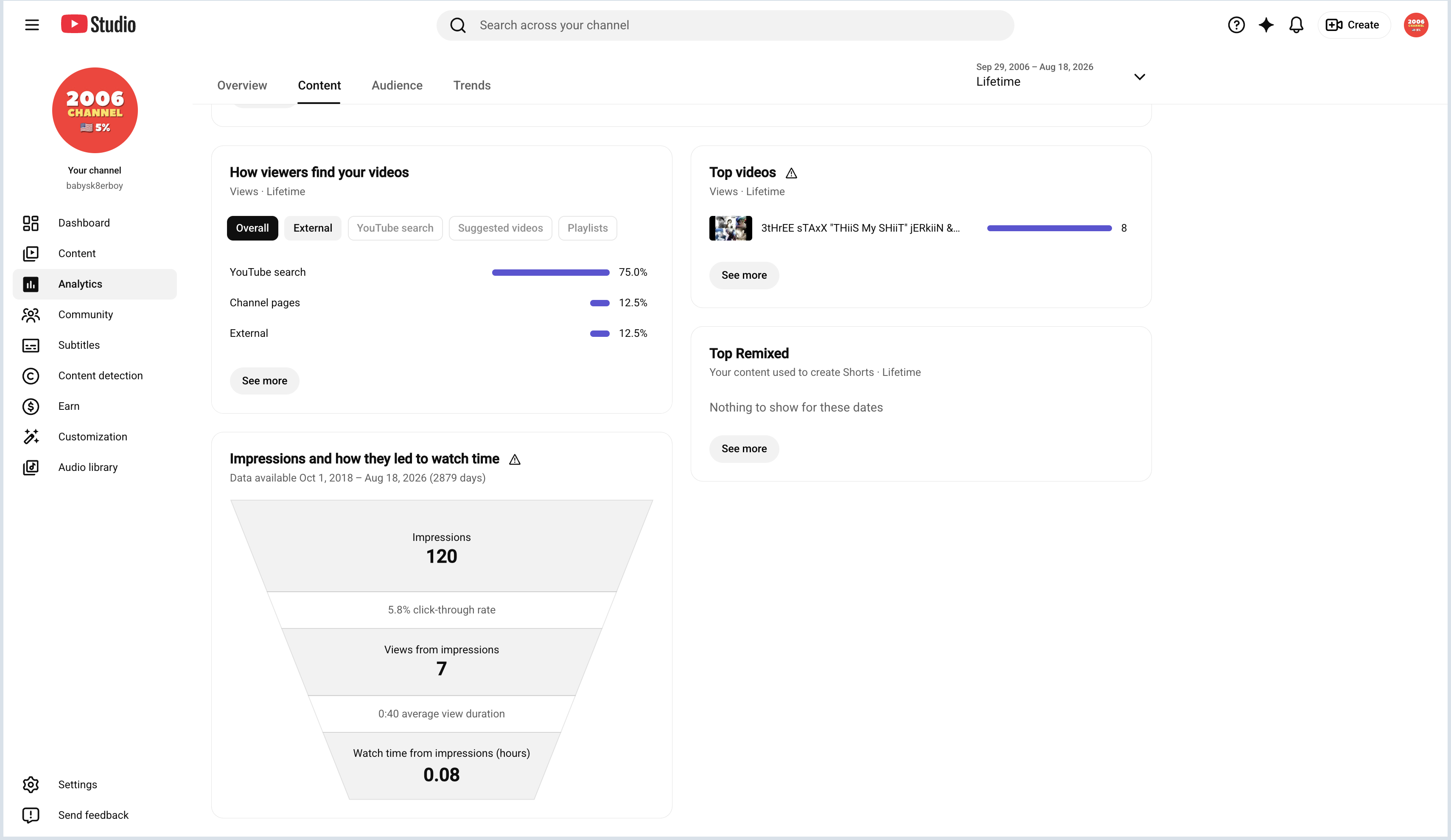Click the External row label

click(x=249, y=333)
